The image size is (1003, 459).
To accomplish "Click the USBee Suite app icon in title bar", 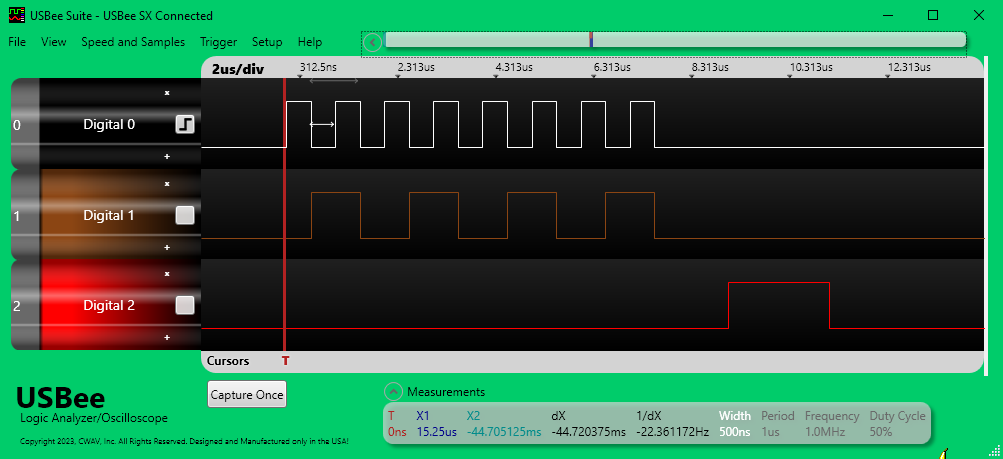I will [x=17, y=15].
